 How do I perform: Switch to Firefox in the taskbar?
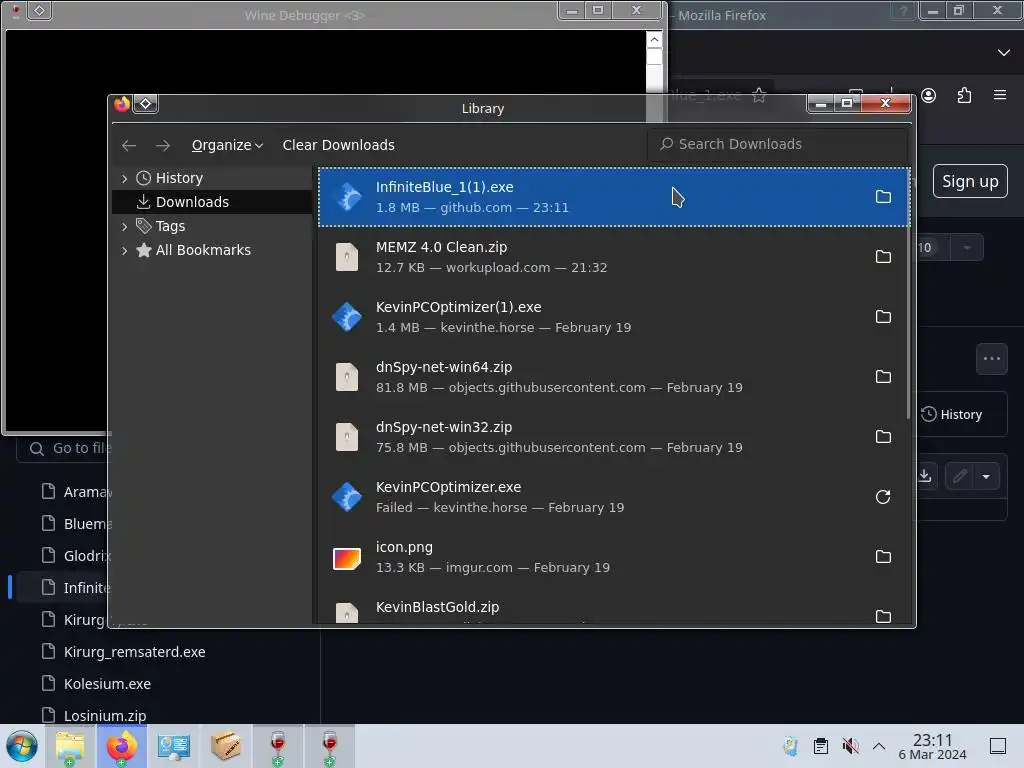coord(121,746)
